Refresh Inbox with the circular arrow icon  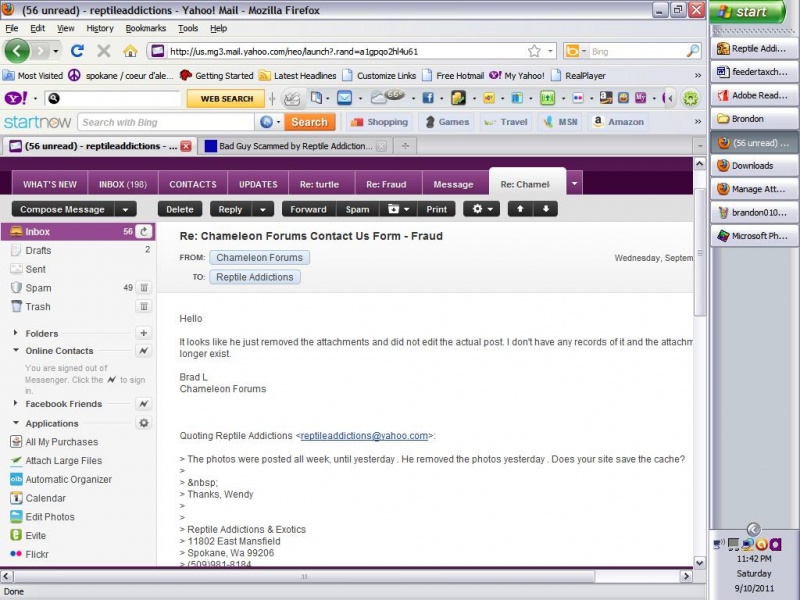pyautogui.click(x=144, y=232)
